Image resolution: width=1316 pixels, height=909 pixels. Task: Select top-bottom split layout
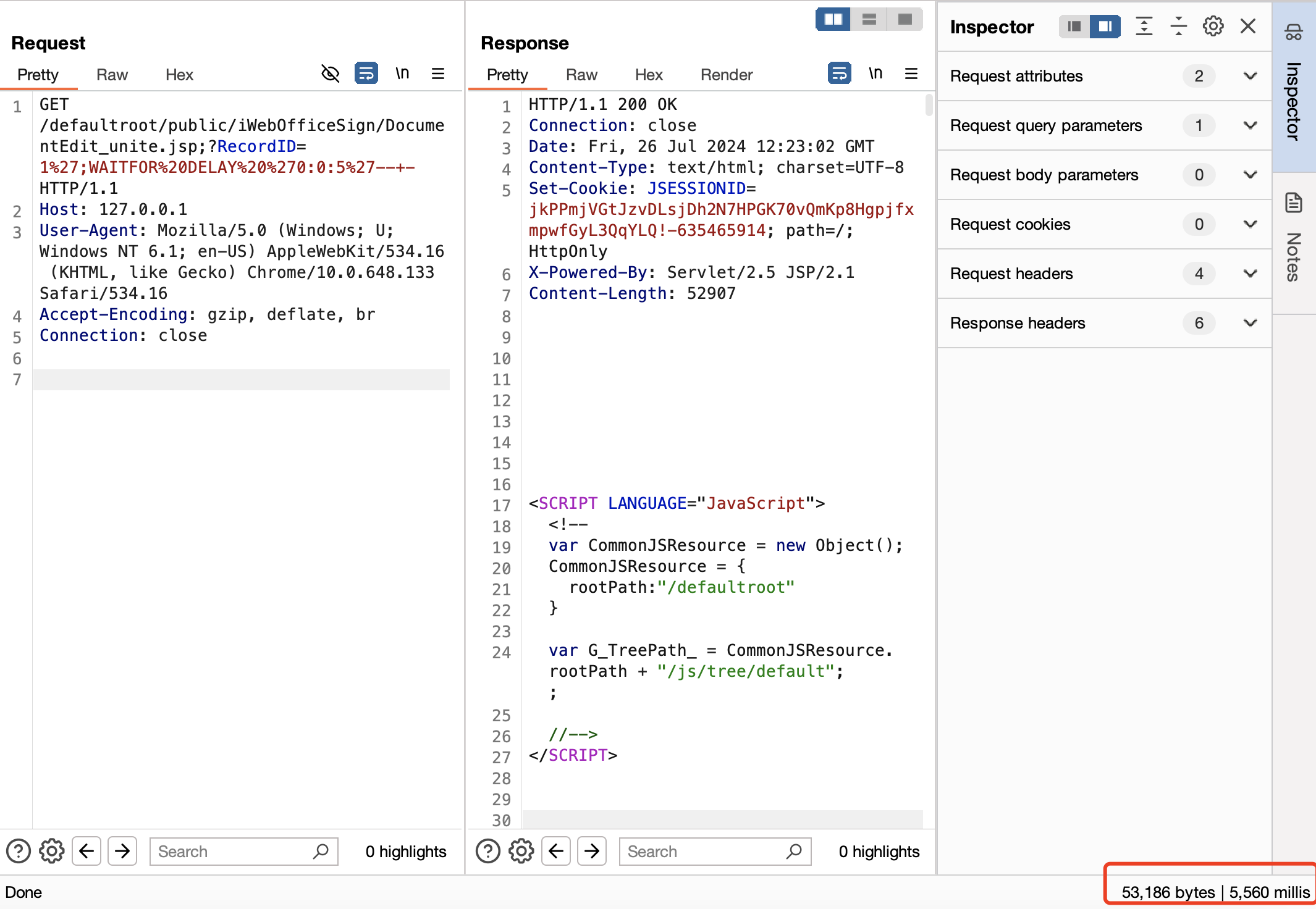pyautogui.click(x=869, y=19)
